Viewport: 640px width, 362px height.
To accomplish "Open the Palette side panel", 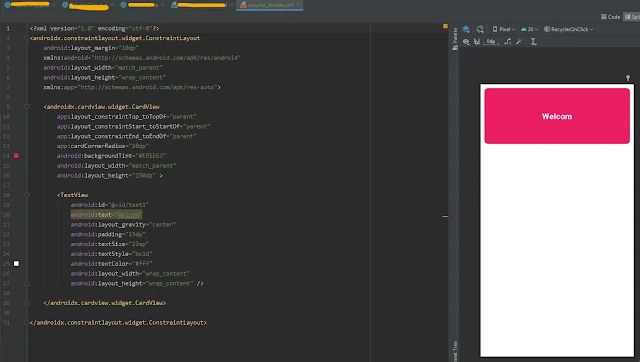I will click(x=455, y=39).
